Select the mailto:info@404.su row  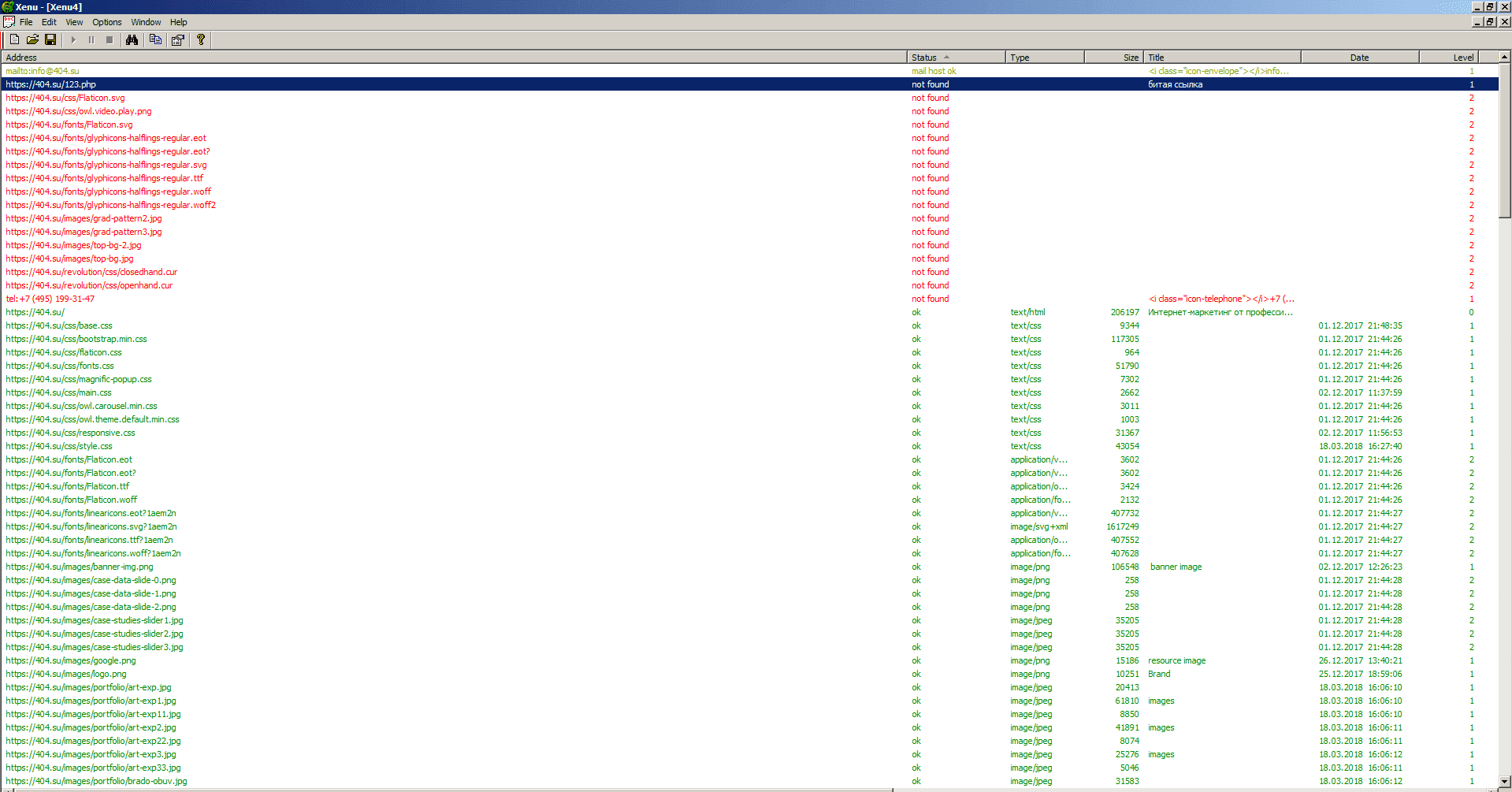point(749,71)
